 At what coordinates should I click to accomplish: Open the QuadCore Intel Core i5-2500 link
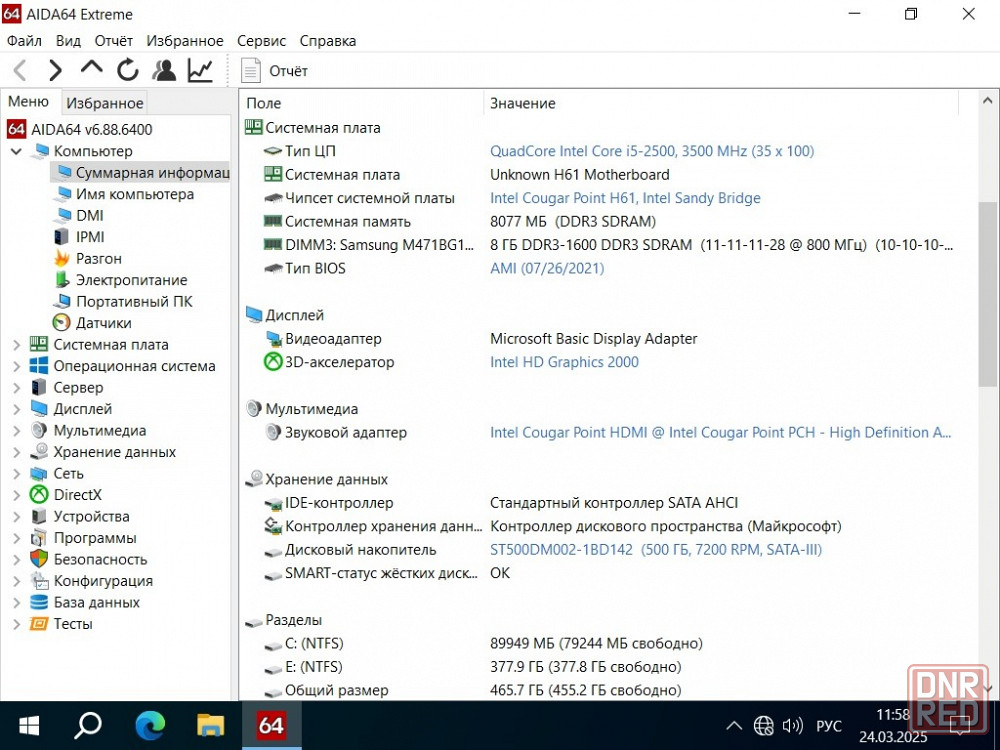coord(652,151)
